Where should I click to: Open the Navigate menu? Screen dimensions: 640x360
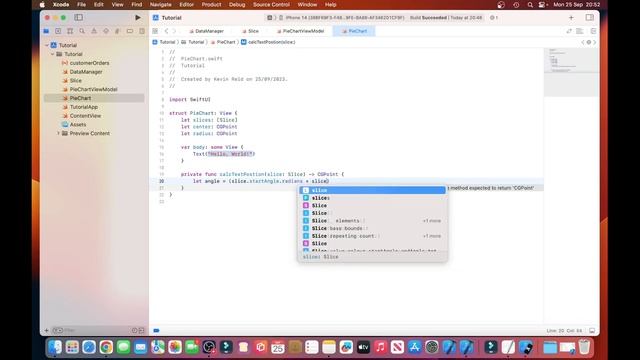pos(160,4)
